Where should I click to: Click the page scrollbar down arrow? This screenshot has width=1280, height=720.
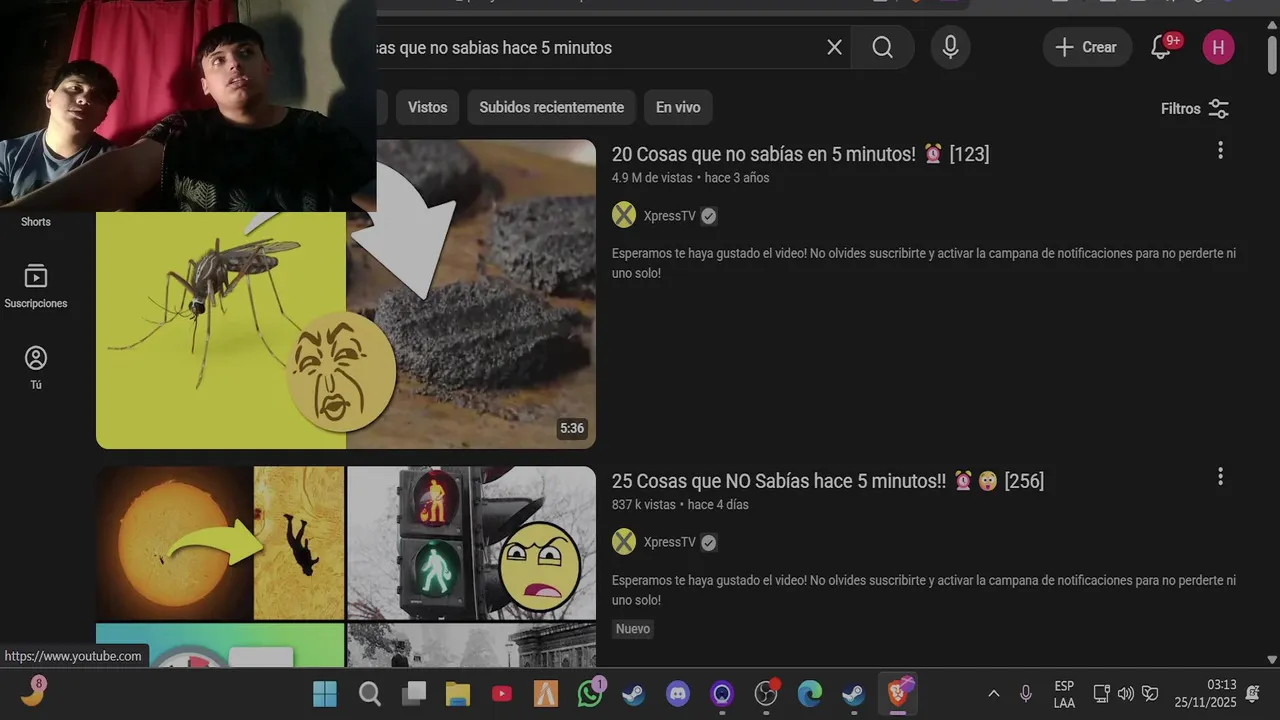click(x=1272, y=660)
